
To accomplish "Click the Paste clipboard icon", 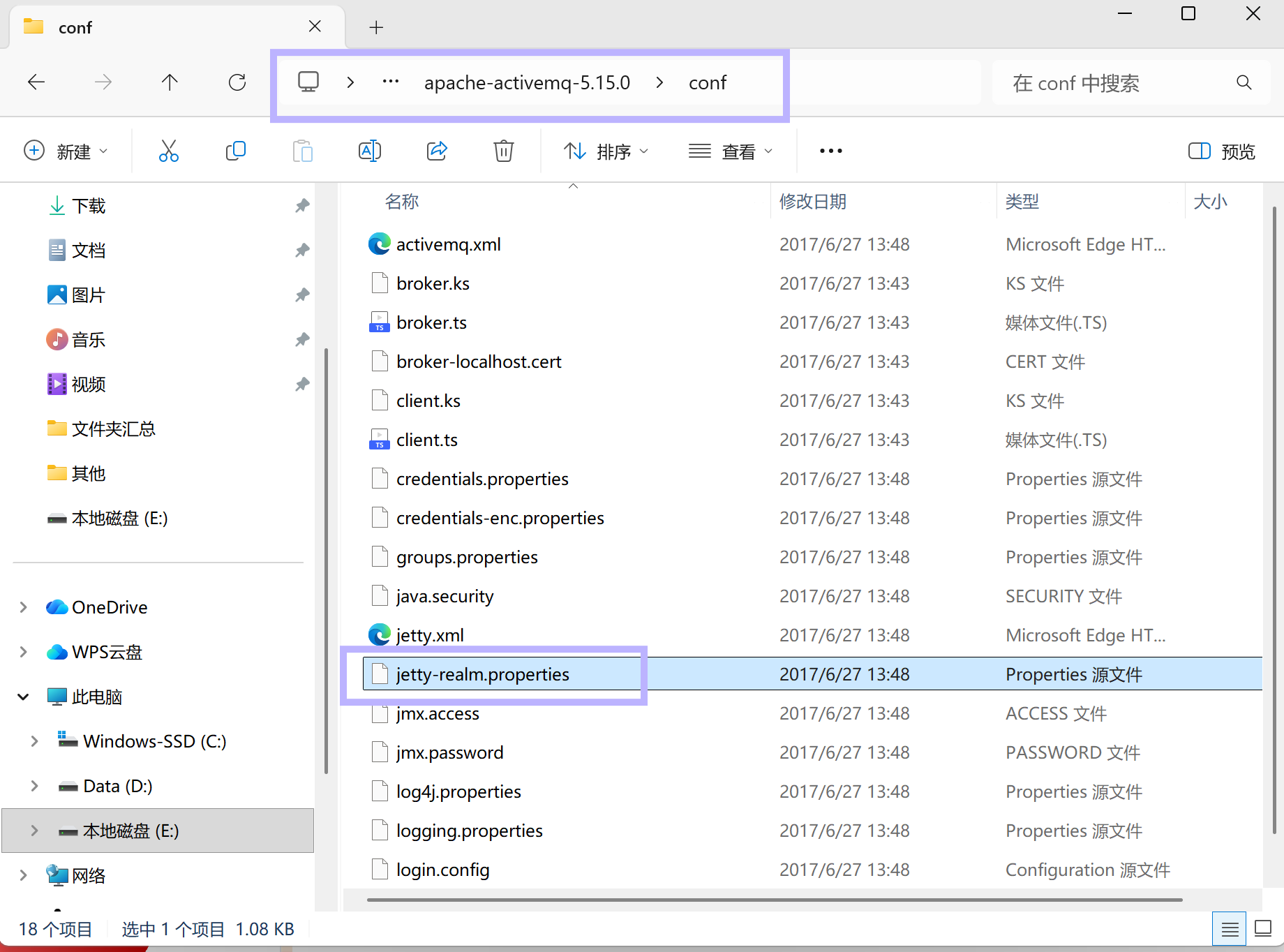I will click(x=302, y=151).
